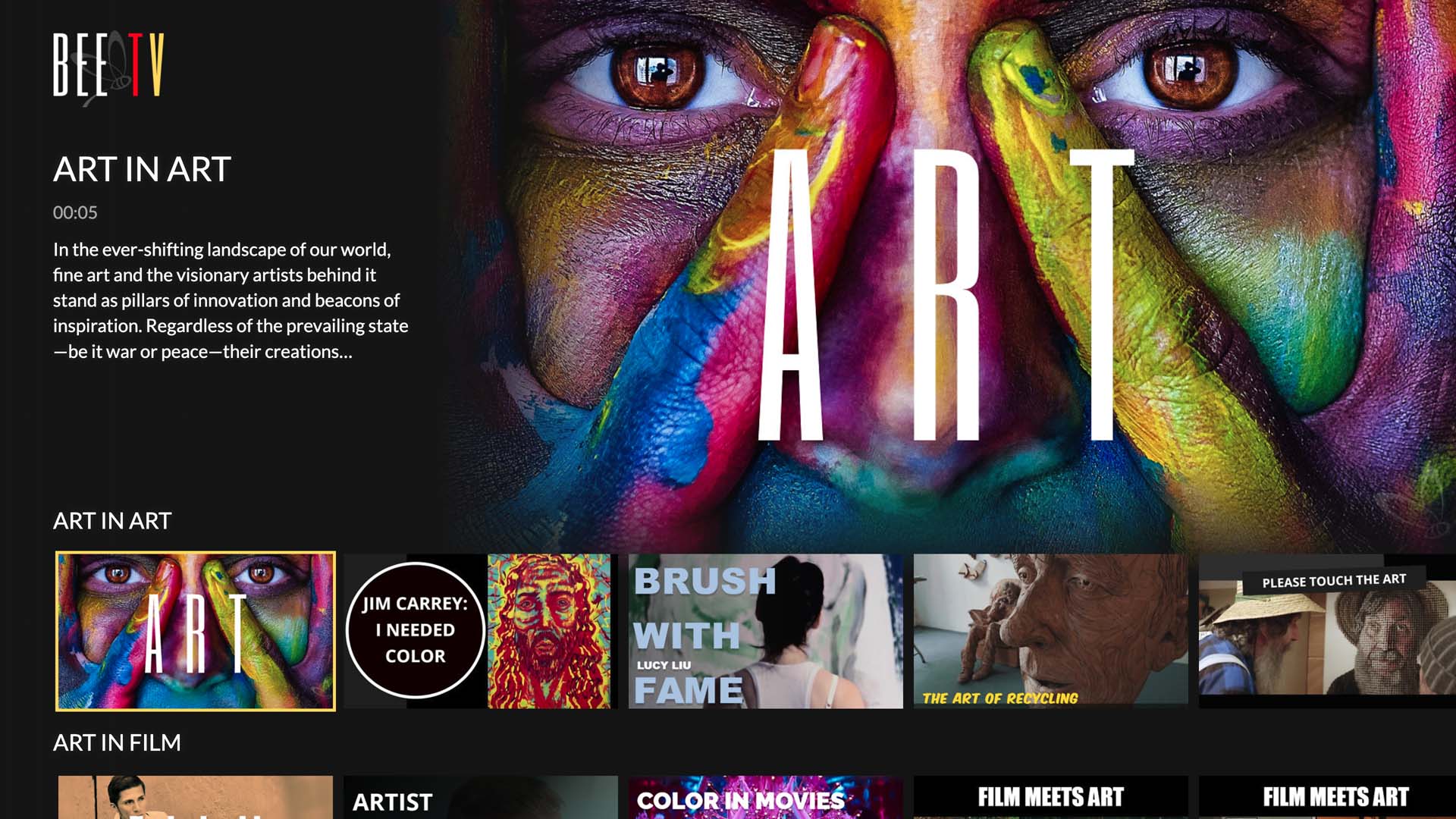Open the Color in Movies thumbnail

(x=766, y=797)
